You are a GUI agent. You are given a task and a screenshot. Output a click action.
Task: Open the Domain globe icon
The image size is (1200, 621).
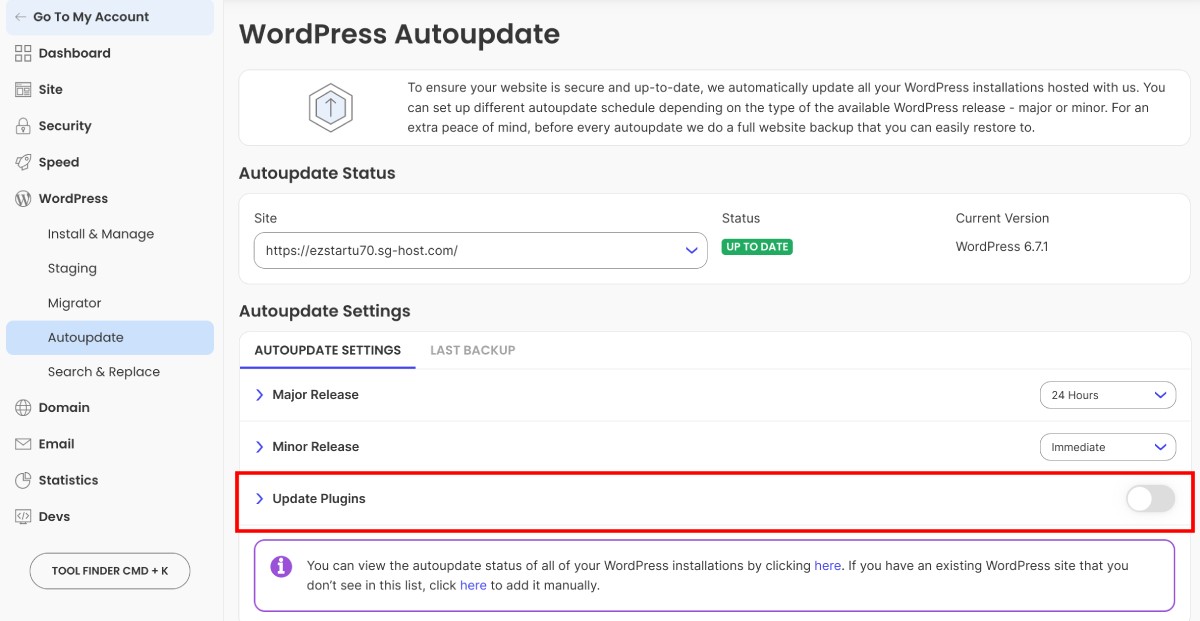pos(22,407)
